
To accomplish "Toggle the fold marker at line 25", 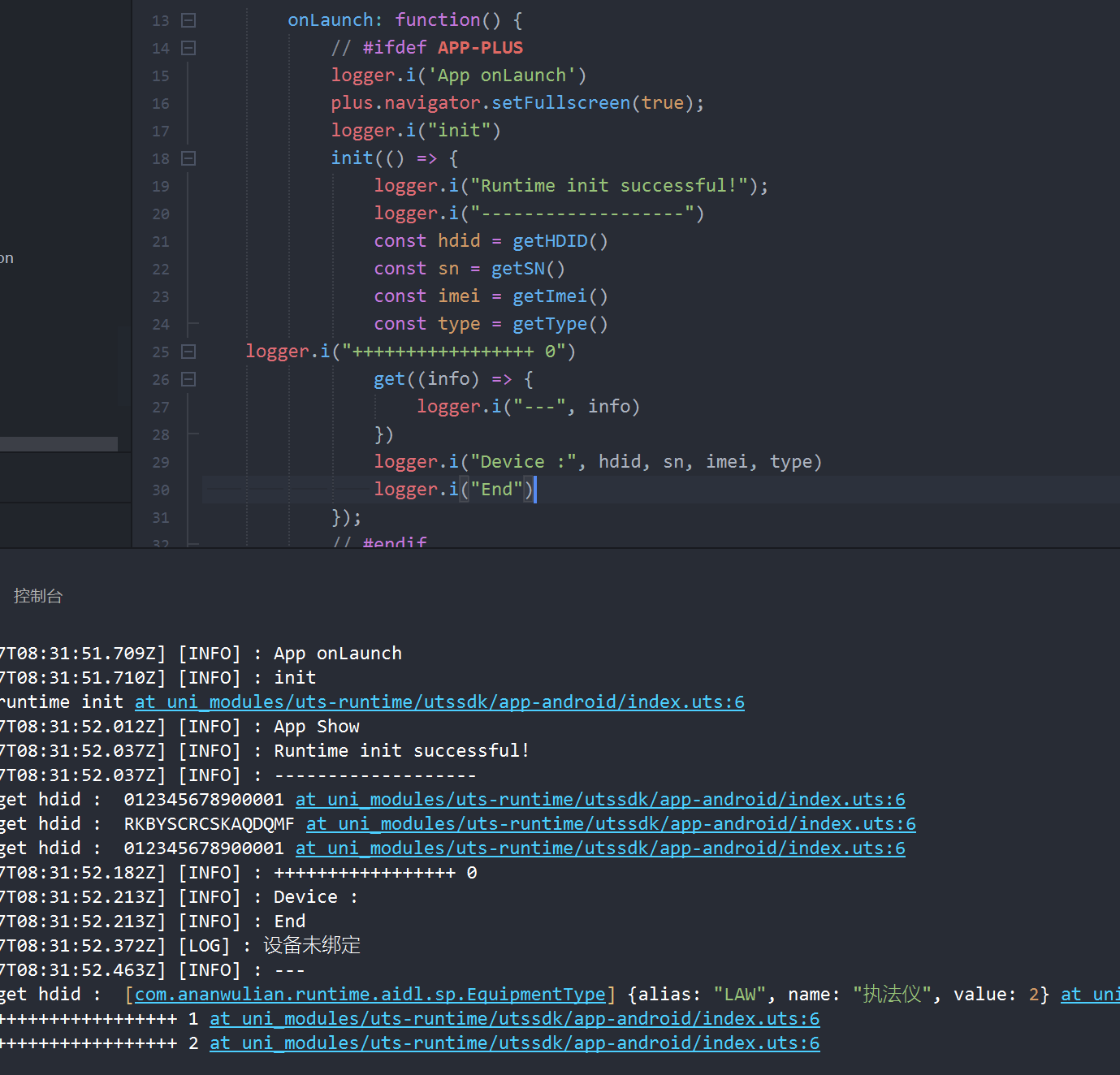I will [188, 352].
